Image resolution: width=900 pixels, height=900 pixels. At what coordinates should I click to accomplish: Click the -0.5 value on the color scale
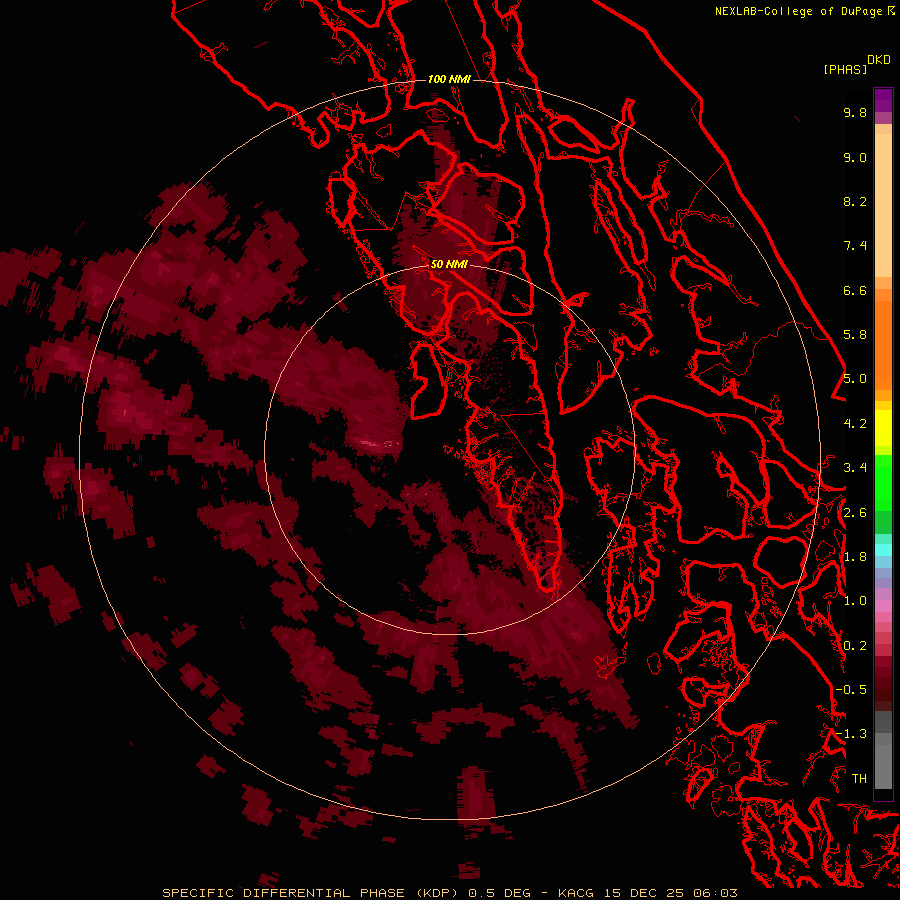coord(851,690)
